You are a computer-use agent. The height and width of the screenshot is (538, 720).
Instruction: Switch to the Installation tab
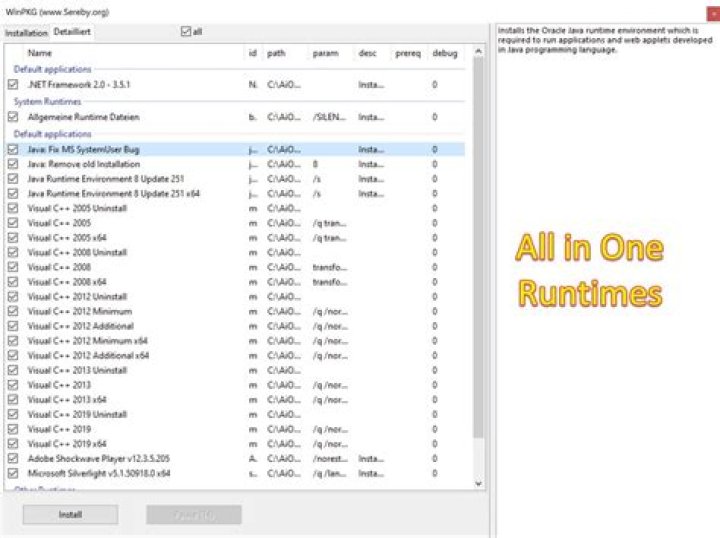coord(26,33)
